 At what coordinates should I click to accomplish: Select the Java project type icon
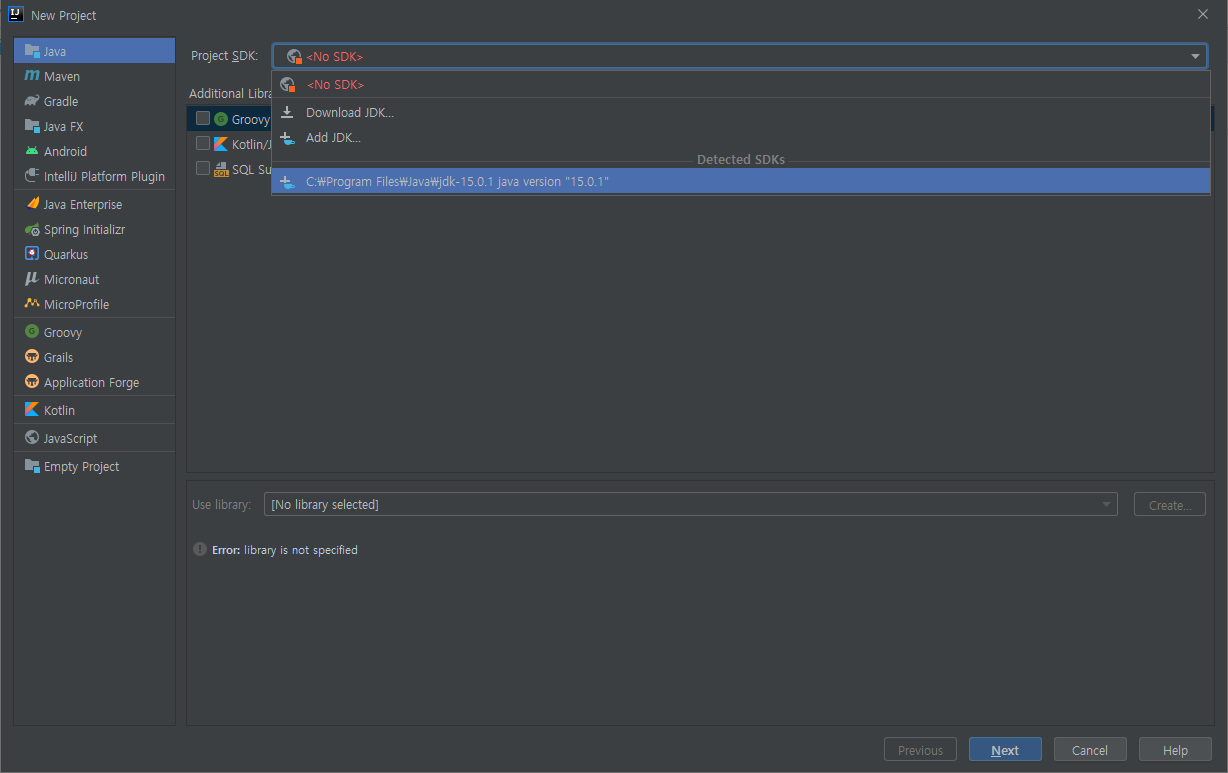tap(32, 51)
